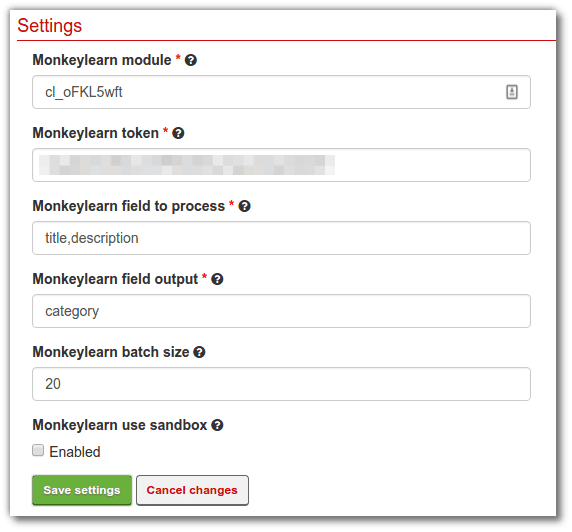The width and height of the screenshot is (572, 532).
Task: Click the Enabled checkbox label
Action: point(75,452)
